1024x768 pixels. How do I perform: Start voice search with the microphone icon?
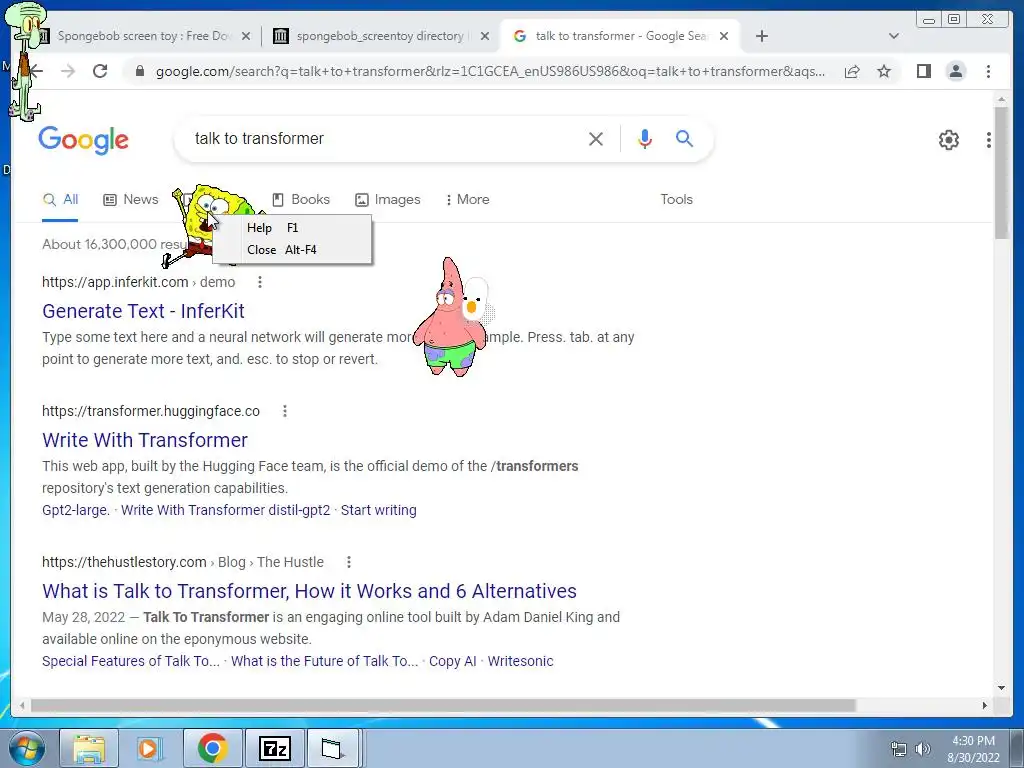click(x=645, y=138)
